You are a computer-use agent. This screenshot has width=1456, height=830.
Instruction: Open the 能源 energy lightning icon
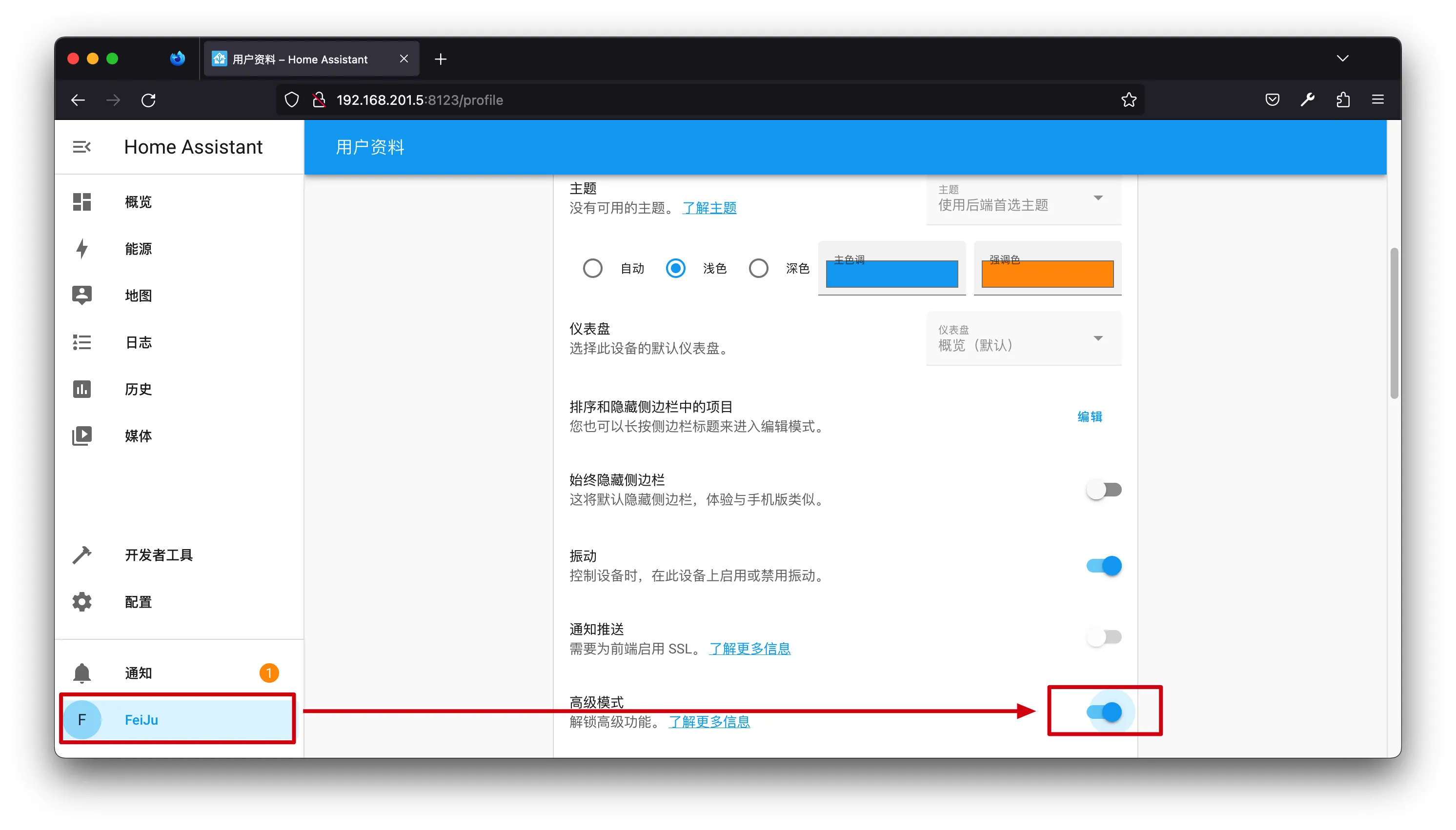click(81, 249)
